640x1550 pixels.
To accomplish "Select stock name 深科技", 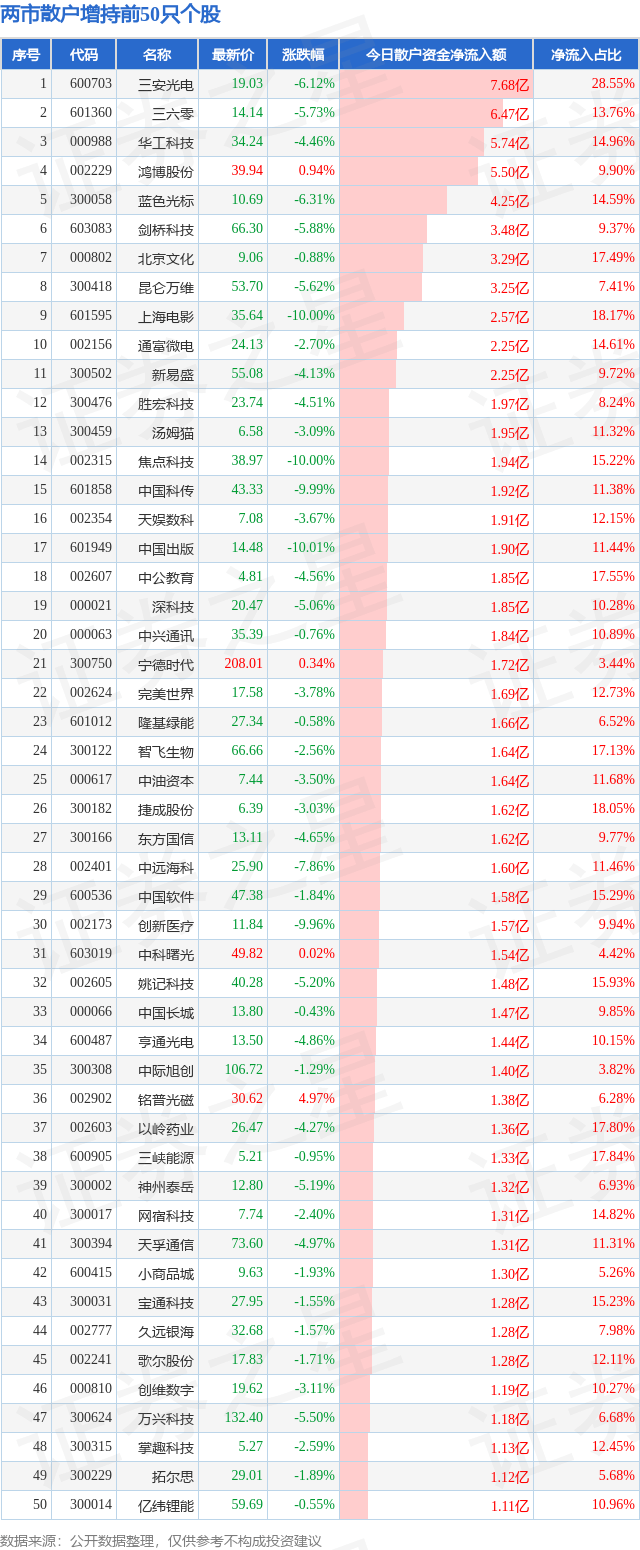I will 173,606.
